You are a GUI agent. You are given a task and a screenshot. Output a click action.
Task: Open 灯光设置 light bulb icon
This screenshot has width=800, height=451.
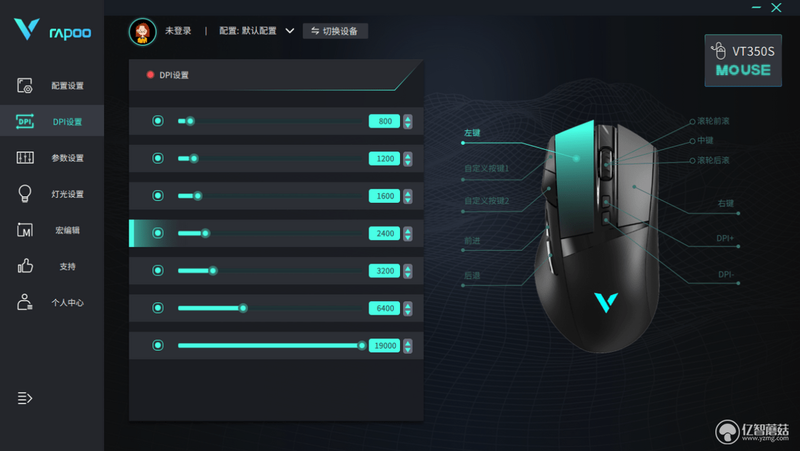(x=24, y=194)
